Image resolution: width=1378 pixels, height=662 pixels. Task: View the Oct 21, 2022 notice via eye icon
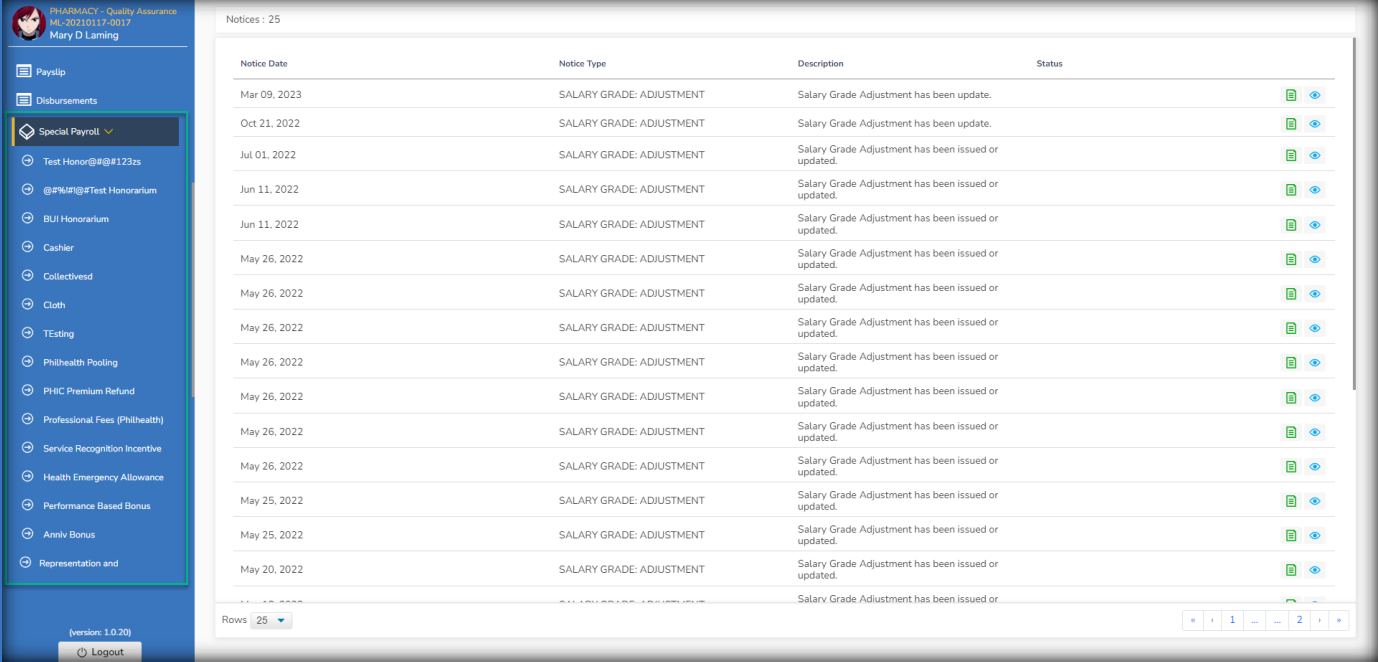1315,124
